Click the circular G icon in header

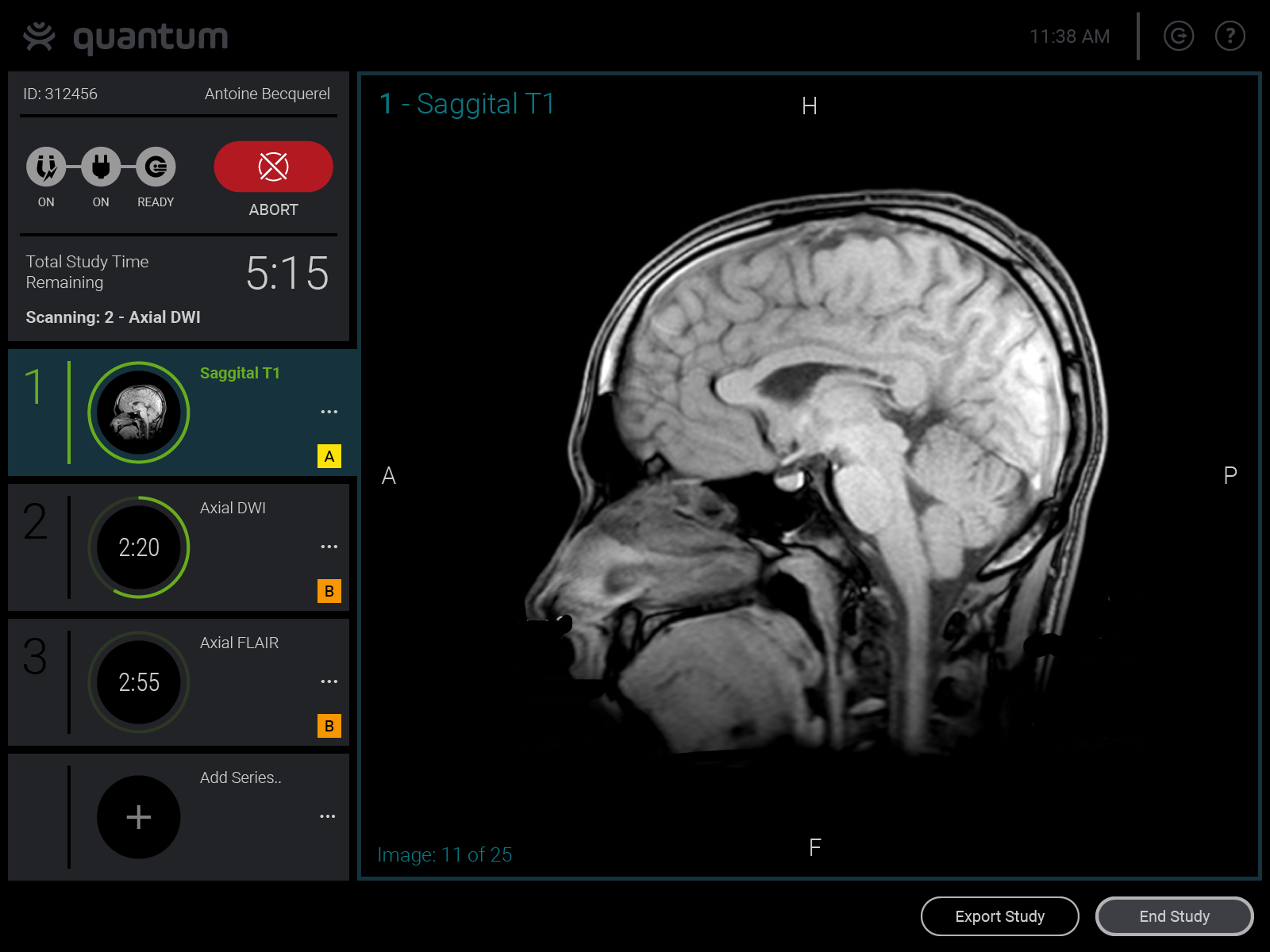click(x=1178, y=36)
